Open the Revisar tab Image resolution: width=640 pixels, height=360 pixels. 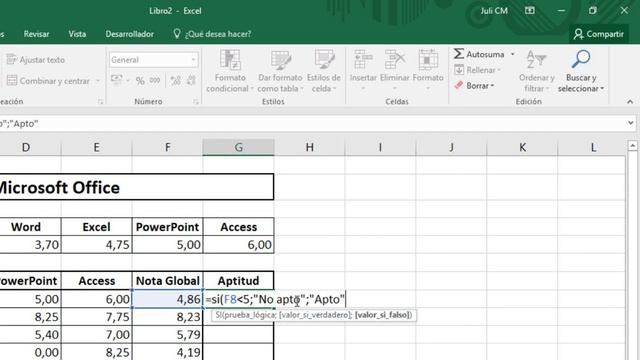point(36,34)
